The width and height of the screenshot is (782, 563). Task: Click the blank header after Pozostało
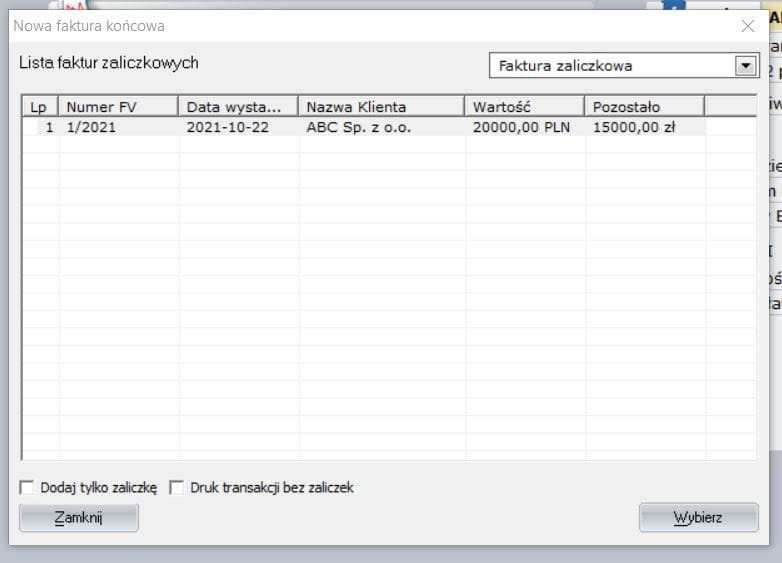pyautogui.click(x=730, y=107)
